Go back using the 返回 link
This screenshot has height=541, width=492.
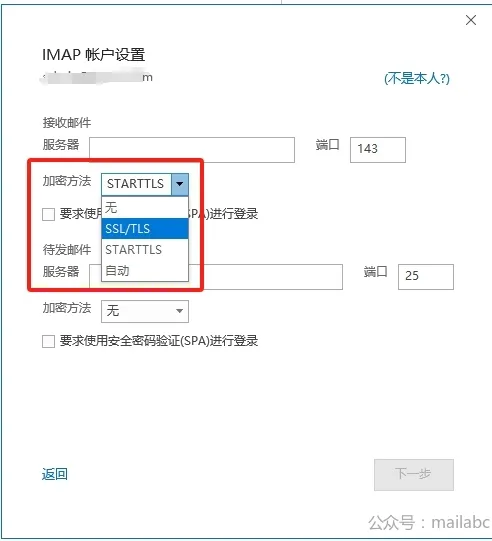coord(55,474)
